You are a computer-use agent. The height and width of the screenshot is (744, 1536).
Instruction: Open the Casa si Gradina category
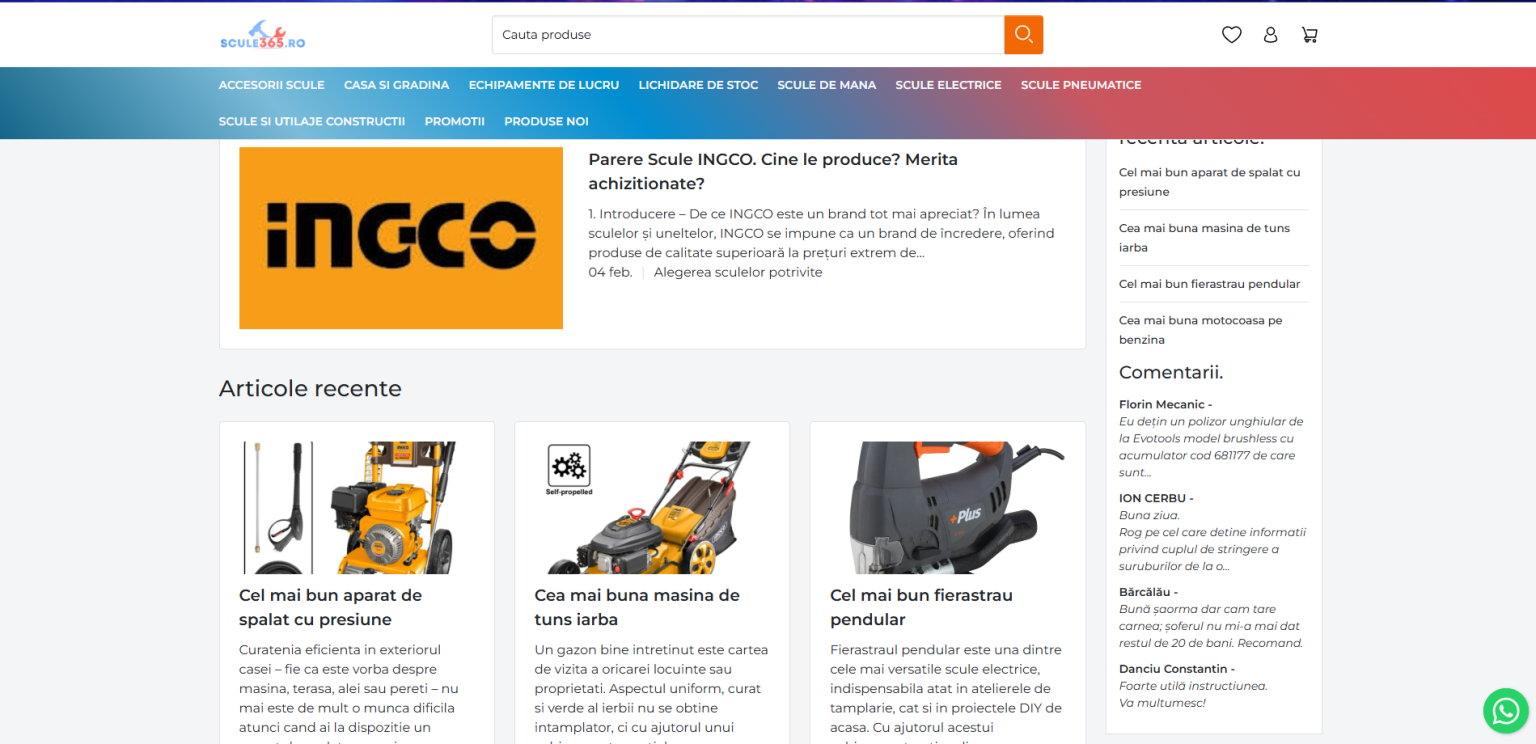pyautogui.click(x=396, y=85)
